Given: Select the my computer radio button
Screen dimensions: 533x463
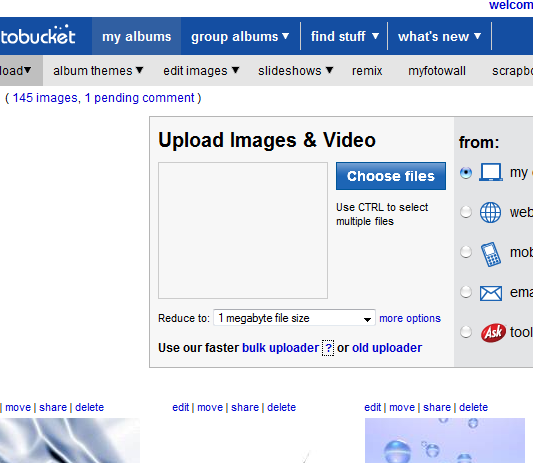Looking at the screenshot, I should 466,173.
